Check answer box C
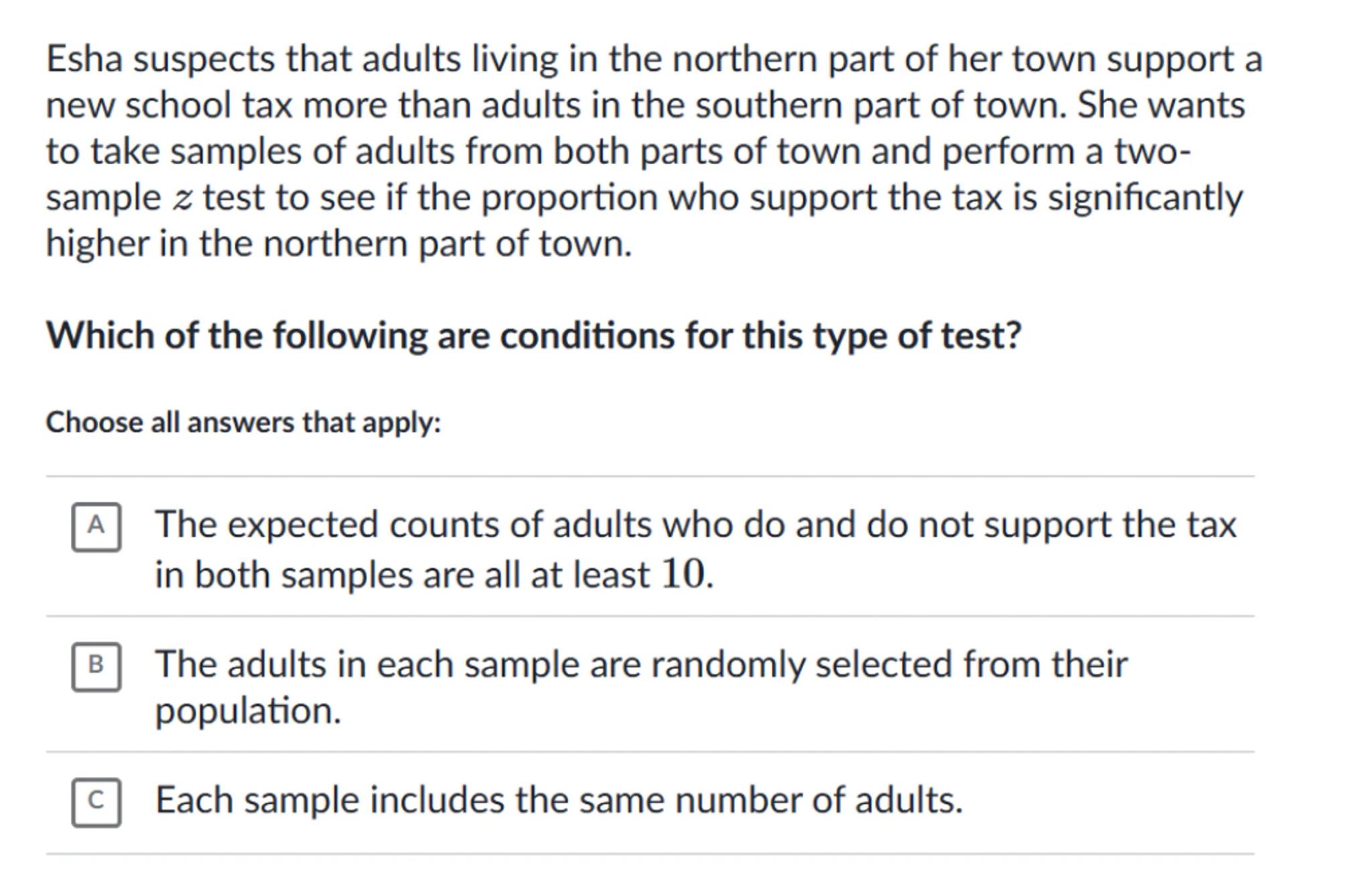This screenshot has height=870, width=1372. click(x=96, y=802)
